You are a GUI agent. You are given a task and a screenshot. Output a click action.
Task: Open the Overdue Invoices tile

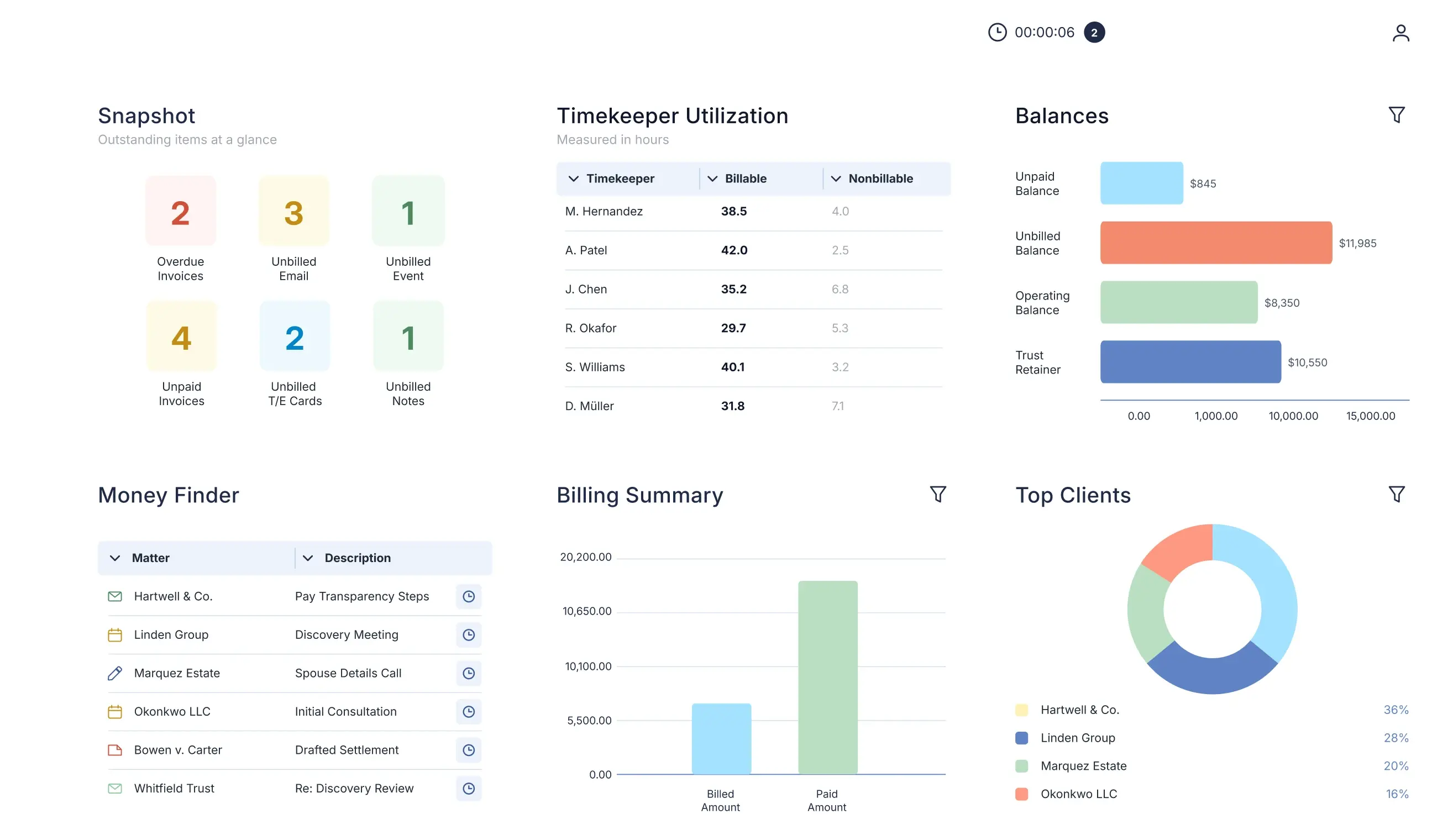pos(180,229)
